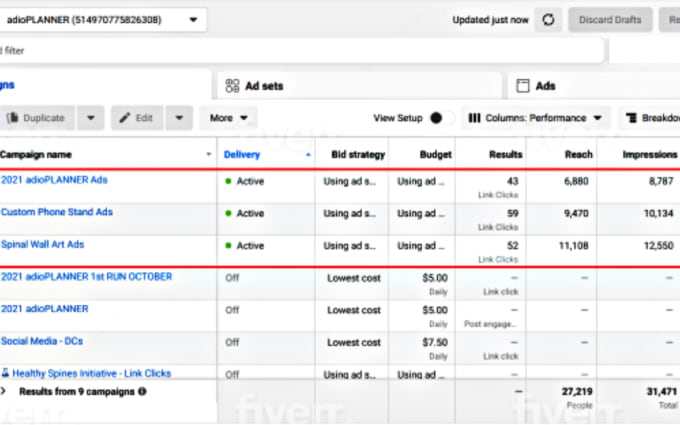This screenshot has height=425, width=680.
Task: Open the More dropdown menu
Action: 228,118
